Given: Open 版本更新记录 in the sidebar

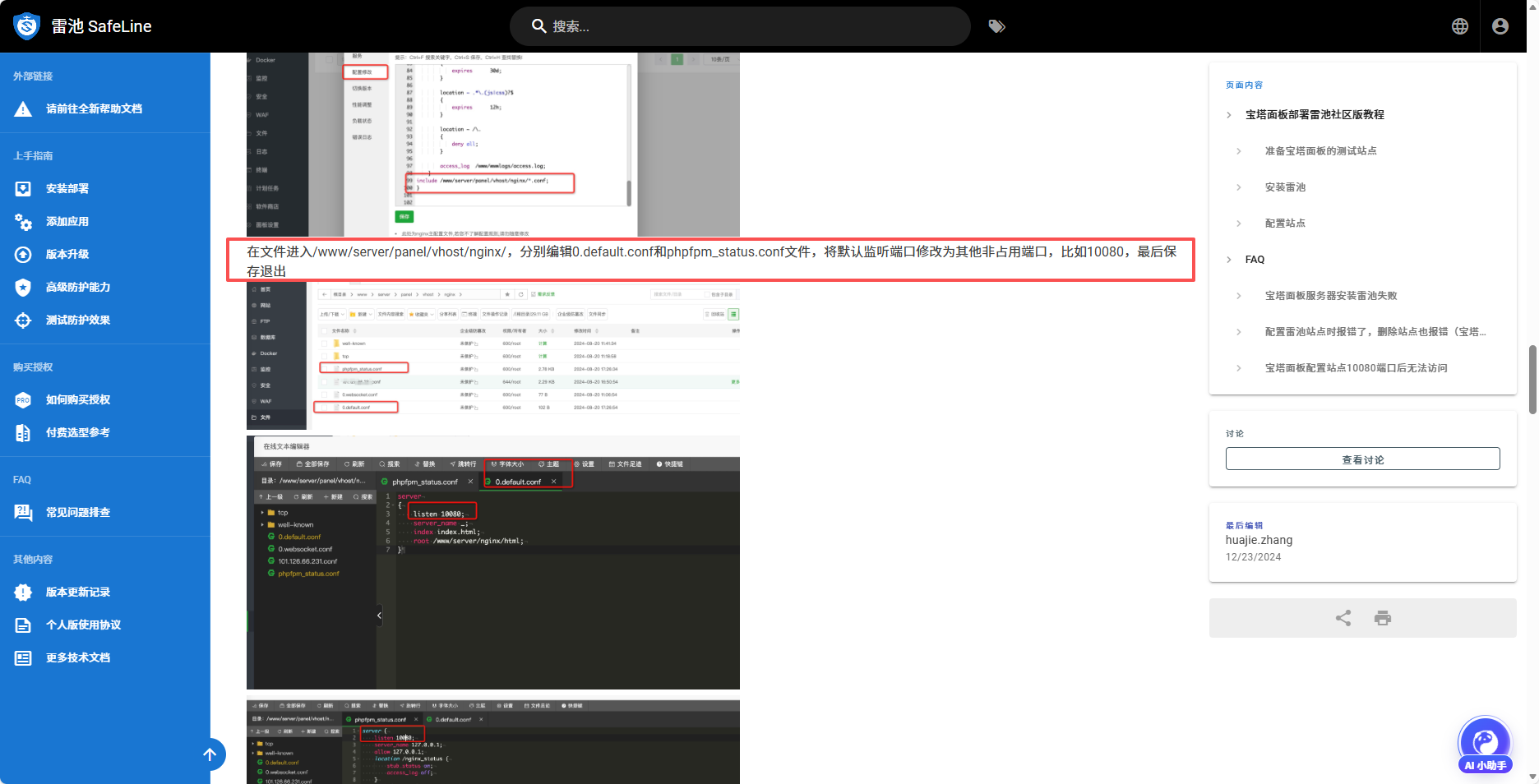Looking at the screenshot, I should (x=78, y=592).
